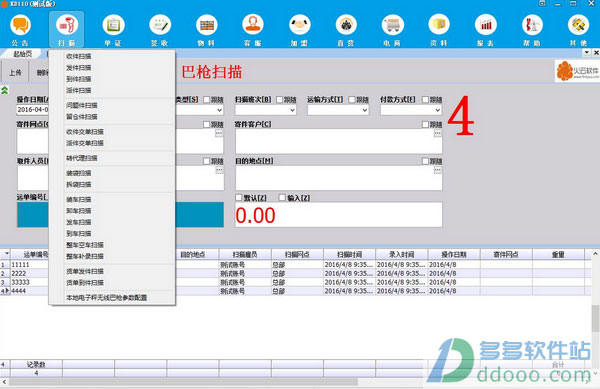
Task: Select the 直营 direct-operation toolbar icon
Action: [346, 29]
